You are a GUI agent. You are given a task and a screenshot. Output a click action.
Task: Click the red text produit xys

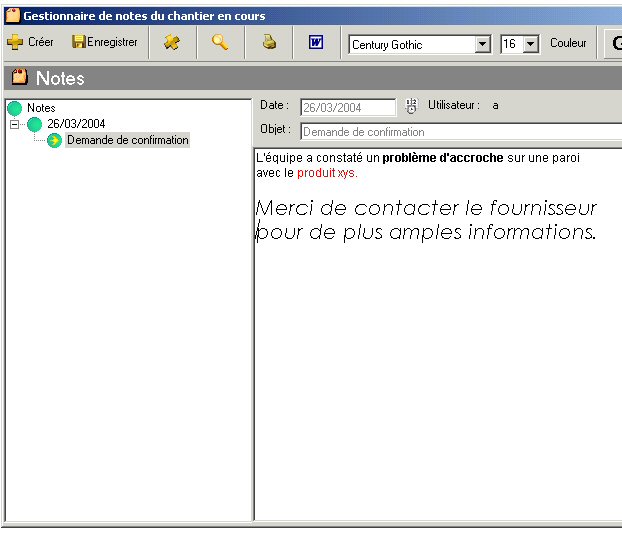[327, 173]
